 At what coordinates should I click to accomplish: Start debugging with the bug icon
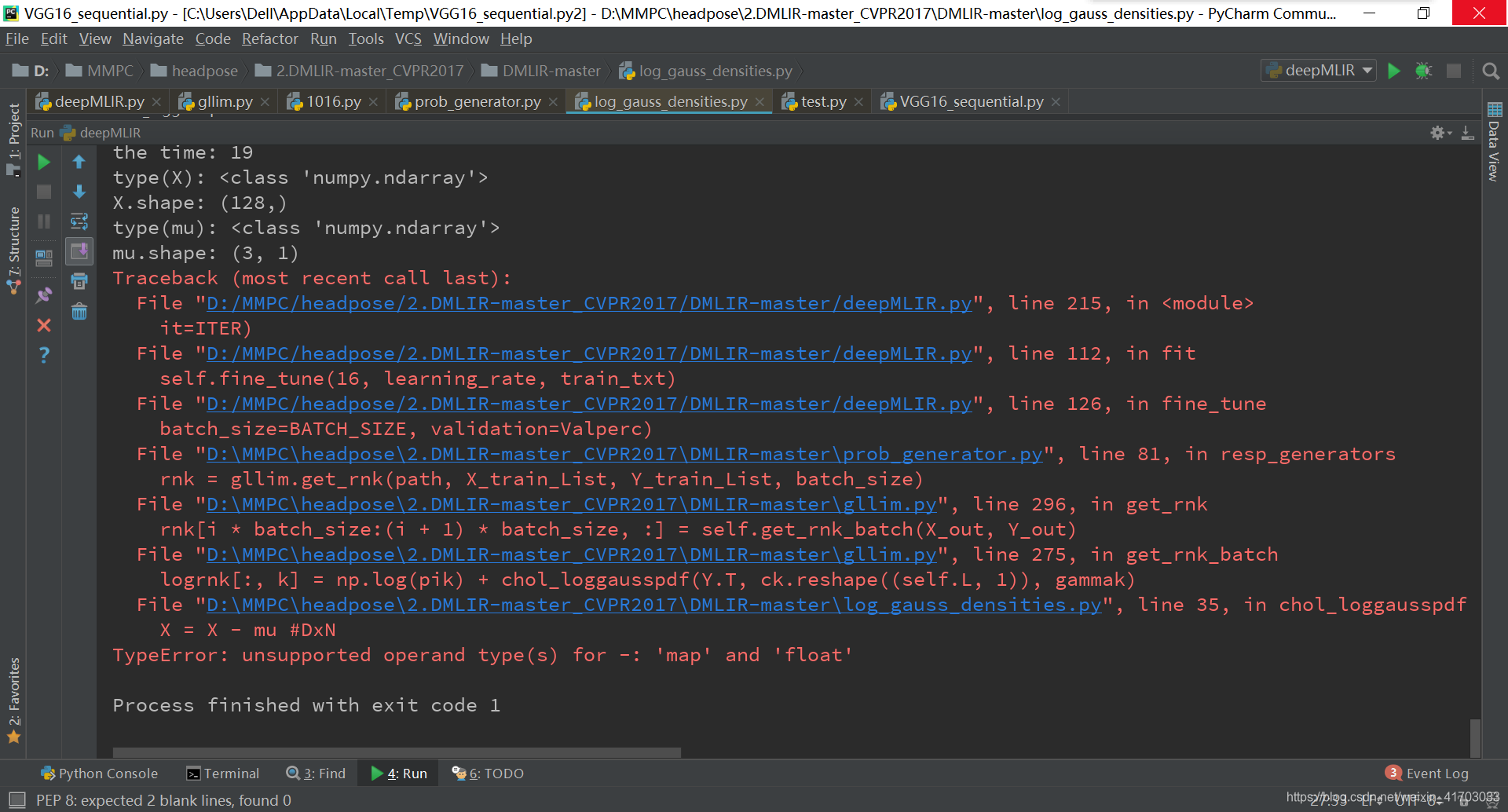pyautogui.click(x=1424, y=71)
